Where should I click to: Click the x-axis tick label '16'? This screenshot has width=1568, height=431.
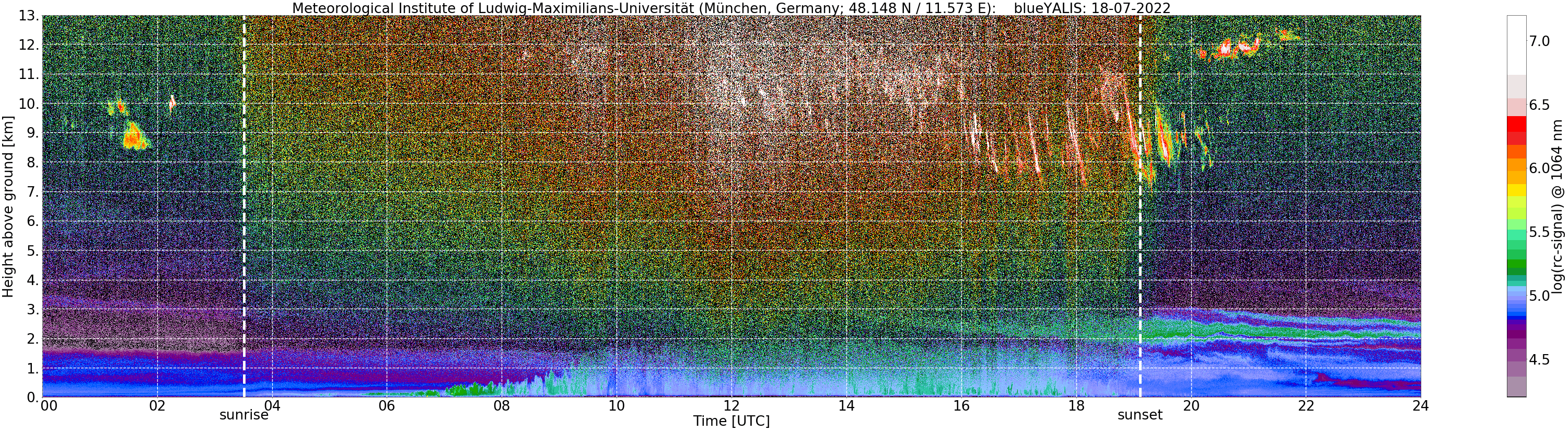click(x=961, y=406)
